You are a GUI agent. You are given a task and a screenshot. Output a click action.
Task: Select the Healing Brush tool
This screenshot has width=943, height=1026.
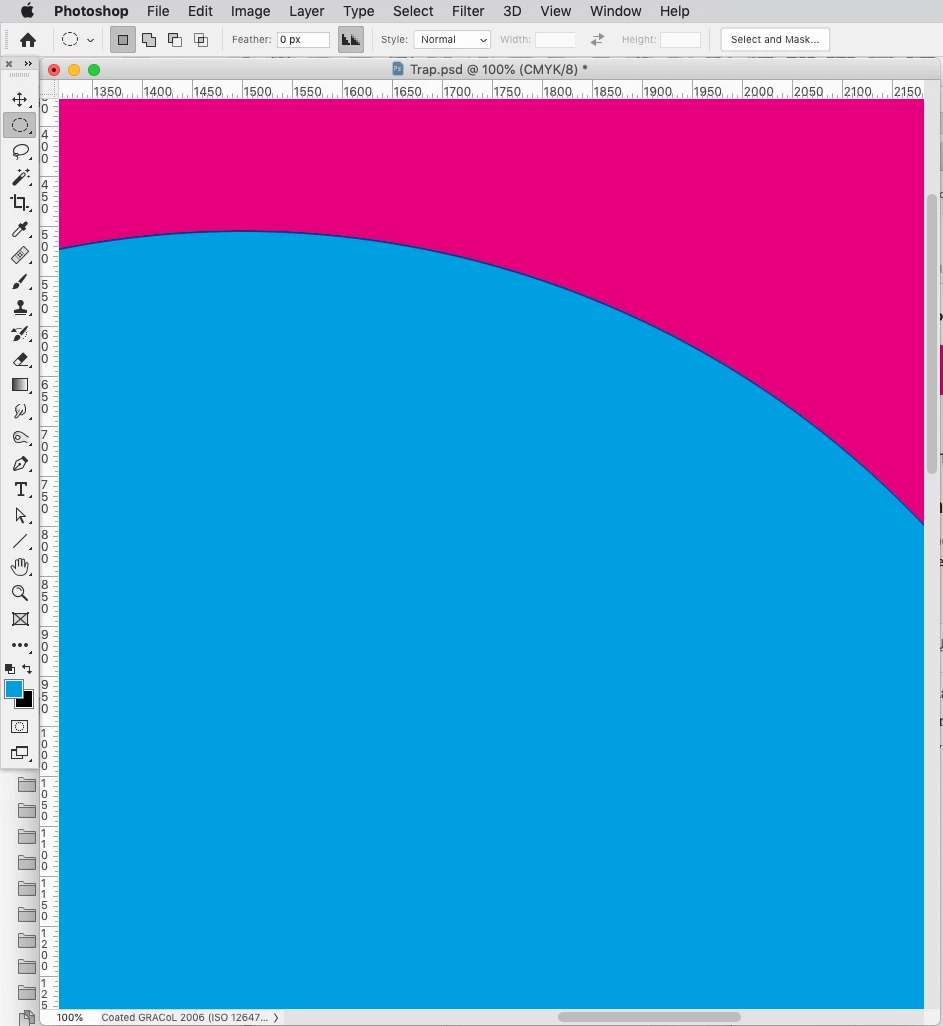(x=20, y=255)
